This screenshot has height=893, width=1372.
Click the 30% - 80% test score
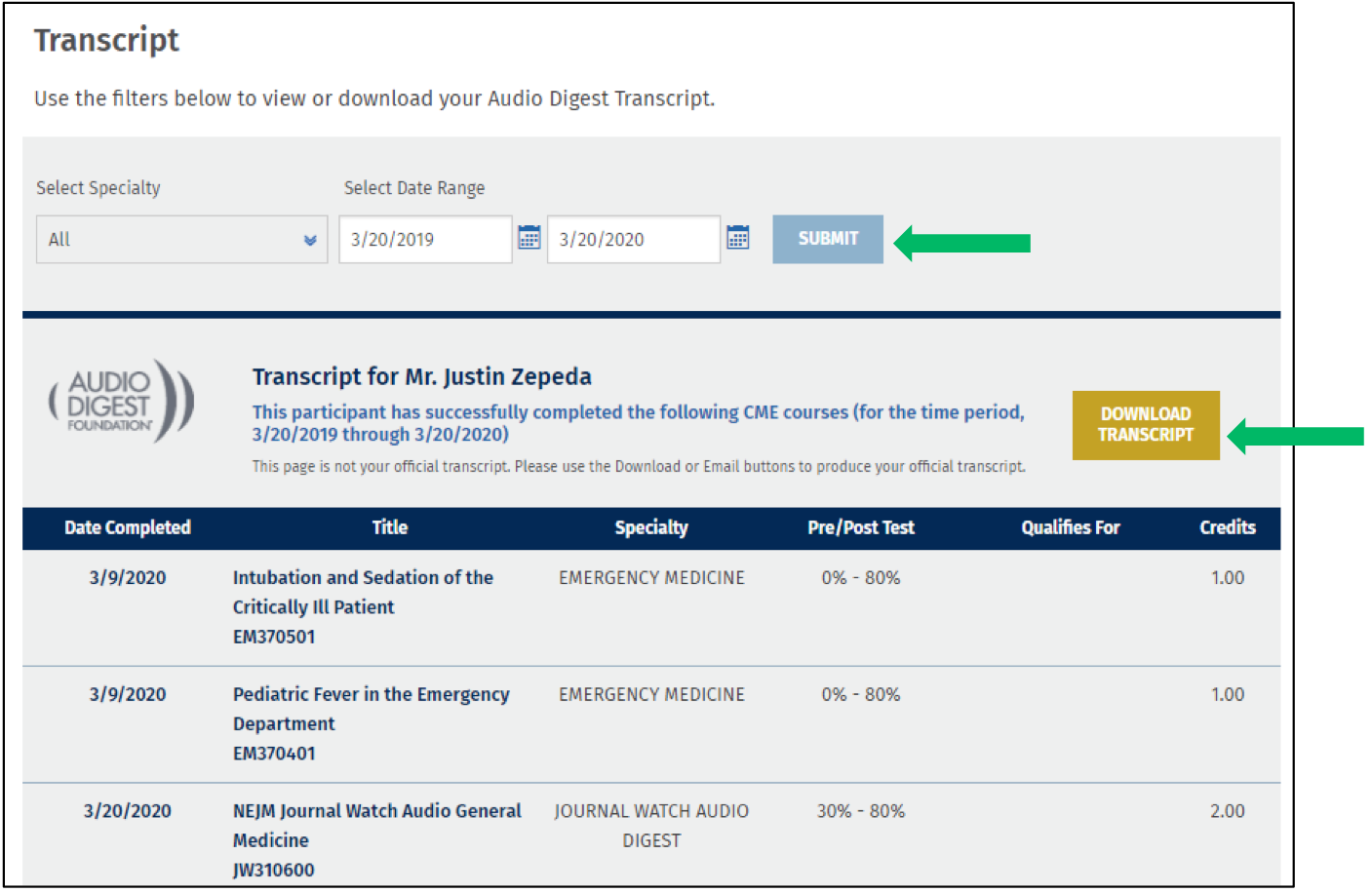point(861,811)
